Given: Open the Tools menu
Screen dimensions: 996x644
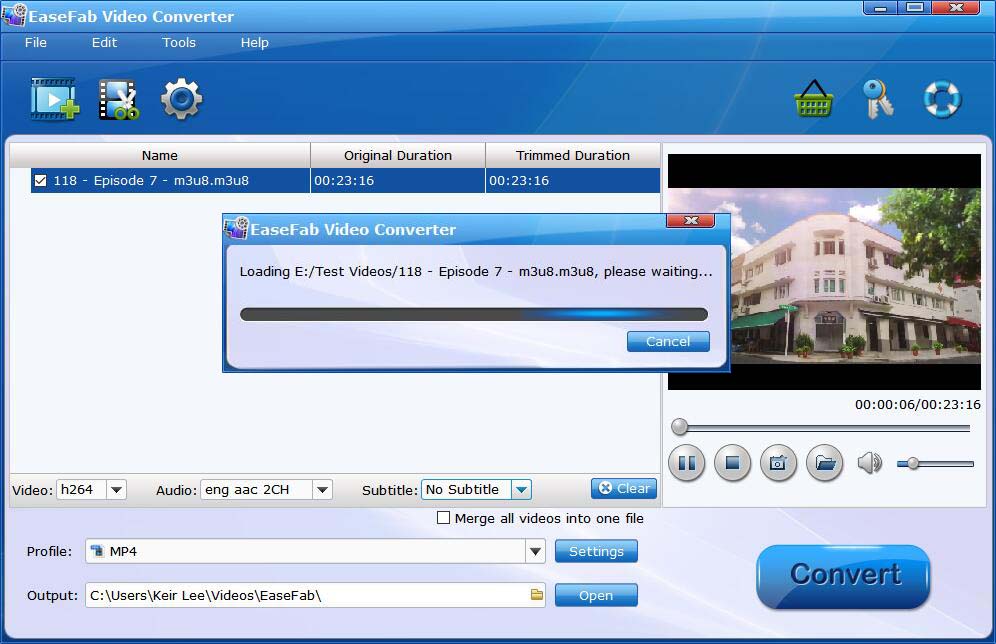Looking at the screenshot, I should (178, 43).
